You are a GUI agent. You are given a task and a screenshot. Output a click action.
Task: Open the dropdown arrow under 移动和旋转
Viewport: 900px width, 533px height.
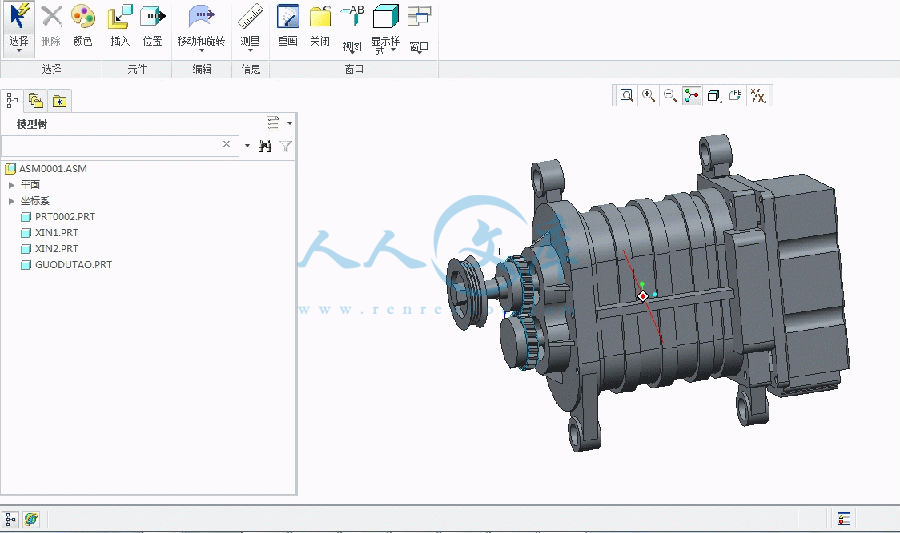[x=201, y=51]
